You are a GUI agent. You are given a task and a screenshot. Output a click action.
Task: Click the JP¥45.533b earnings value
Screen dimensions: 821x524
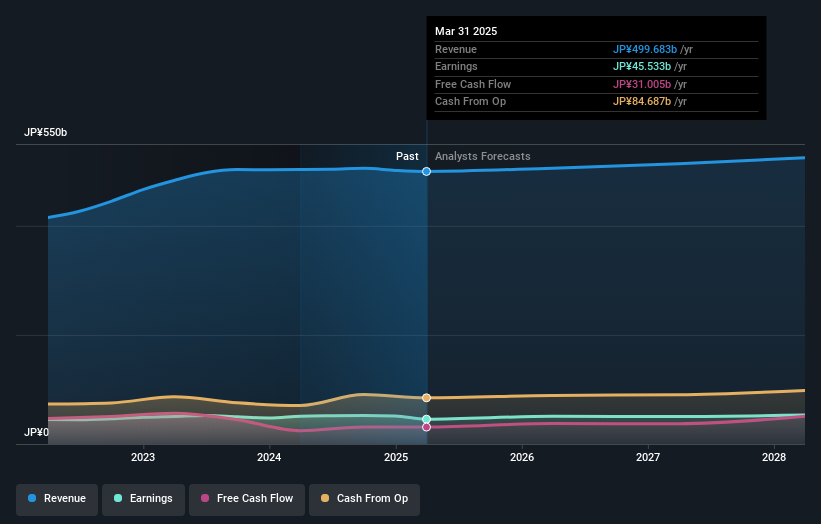pos(642,66)
